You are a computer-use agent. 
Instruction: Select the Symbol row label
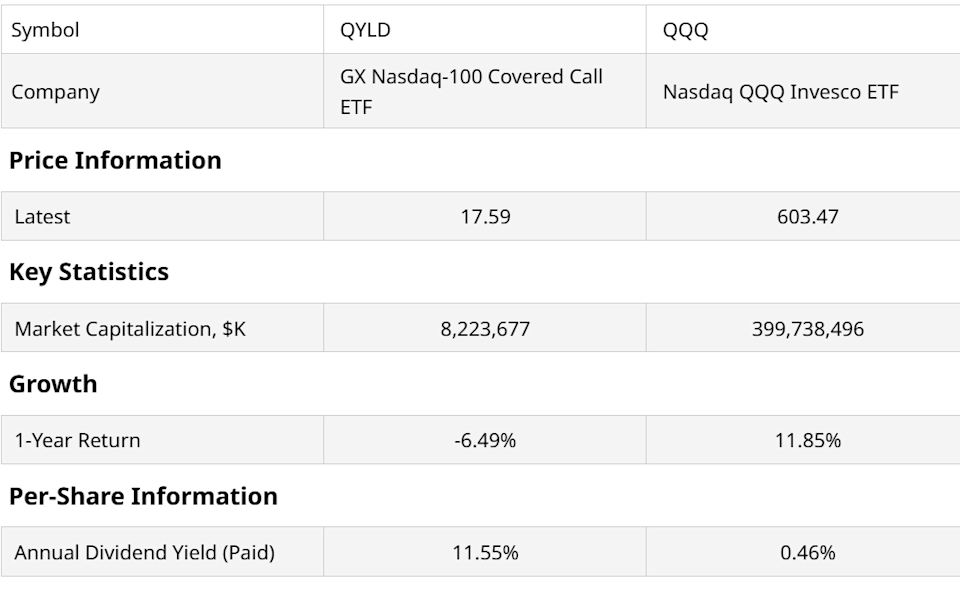(x=45, y=30)
